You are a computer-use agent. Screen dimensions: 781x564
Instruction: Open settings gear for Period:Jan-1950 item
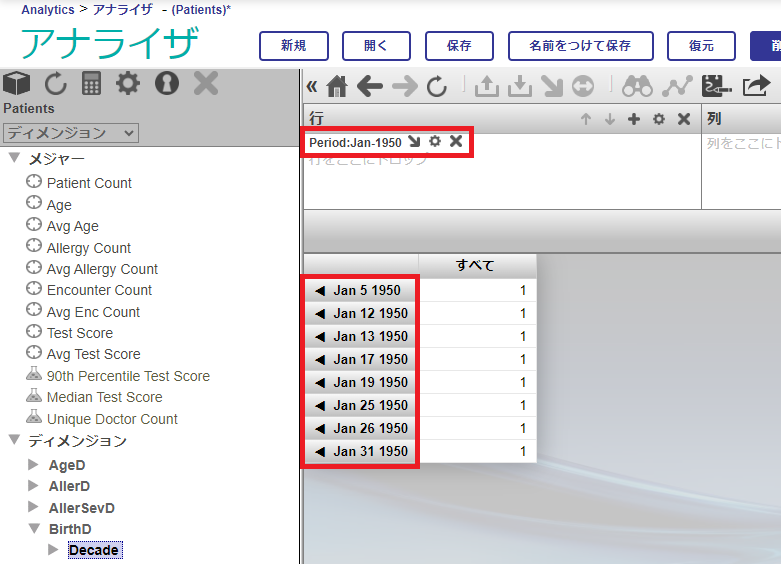coord(435,142)
